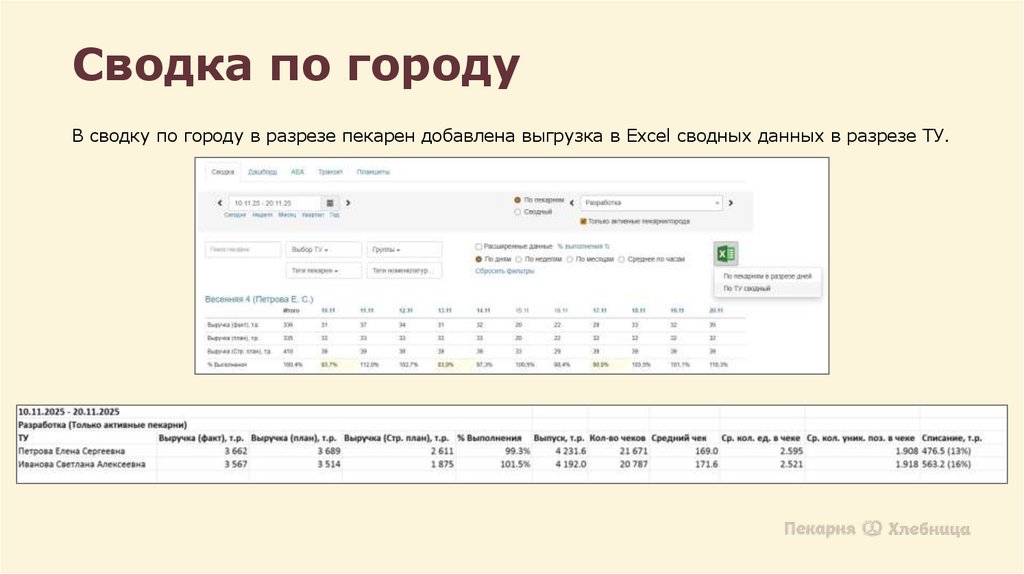Switch to the Транзит tab

pyautogui.click(x=330, y=172)
